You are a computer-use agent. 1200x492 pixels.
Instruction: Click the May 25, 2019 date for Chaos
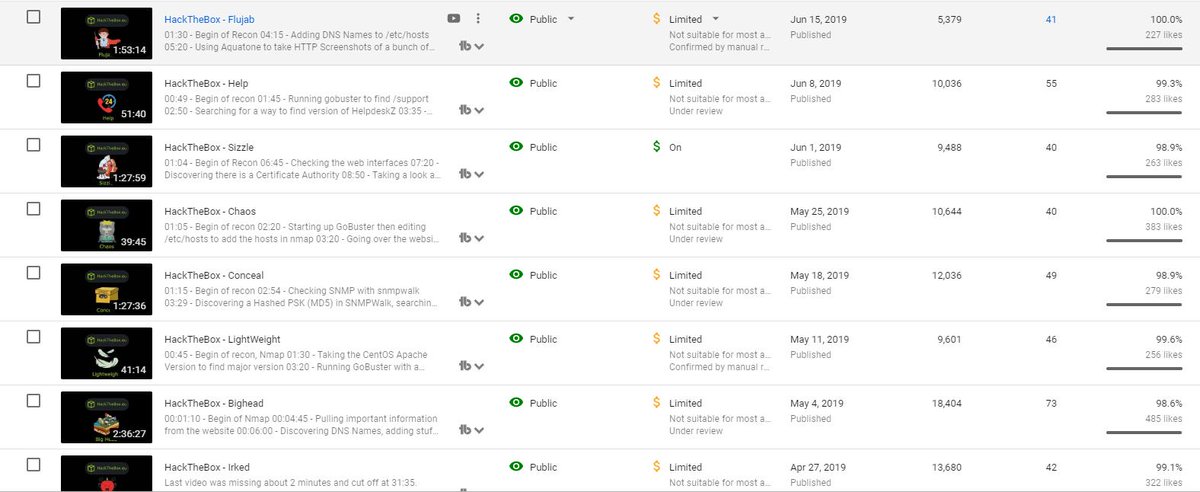click(x=819, y=211)
